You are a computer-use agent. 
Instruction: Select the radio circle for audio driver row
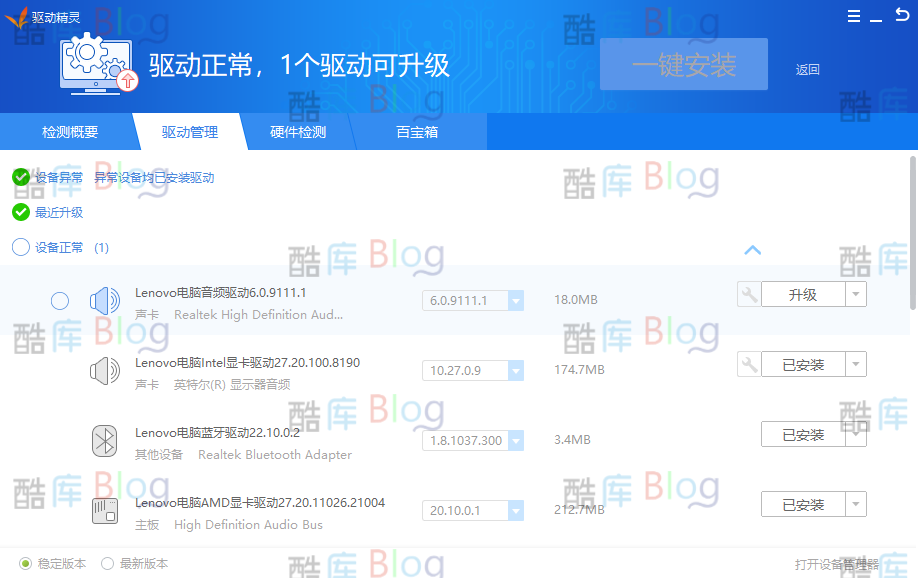pos(59,300)
